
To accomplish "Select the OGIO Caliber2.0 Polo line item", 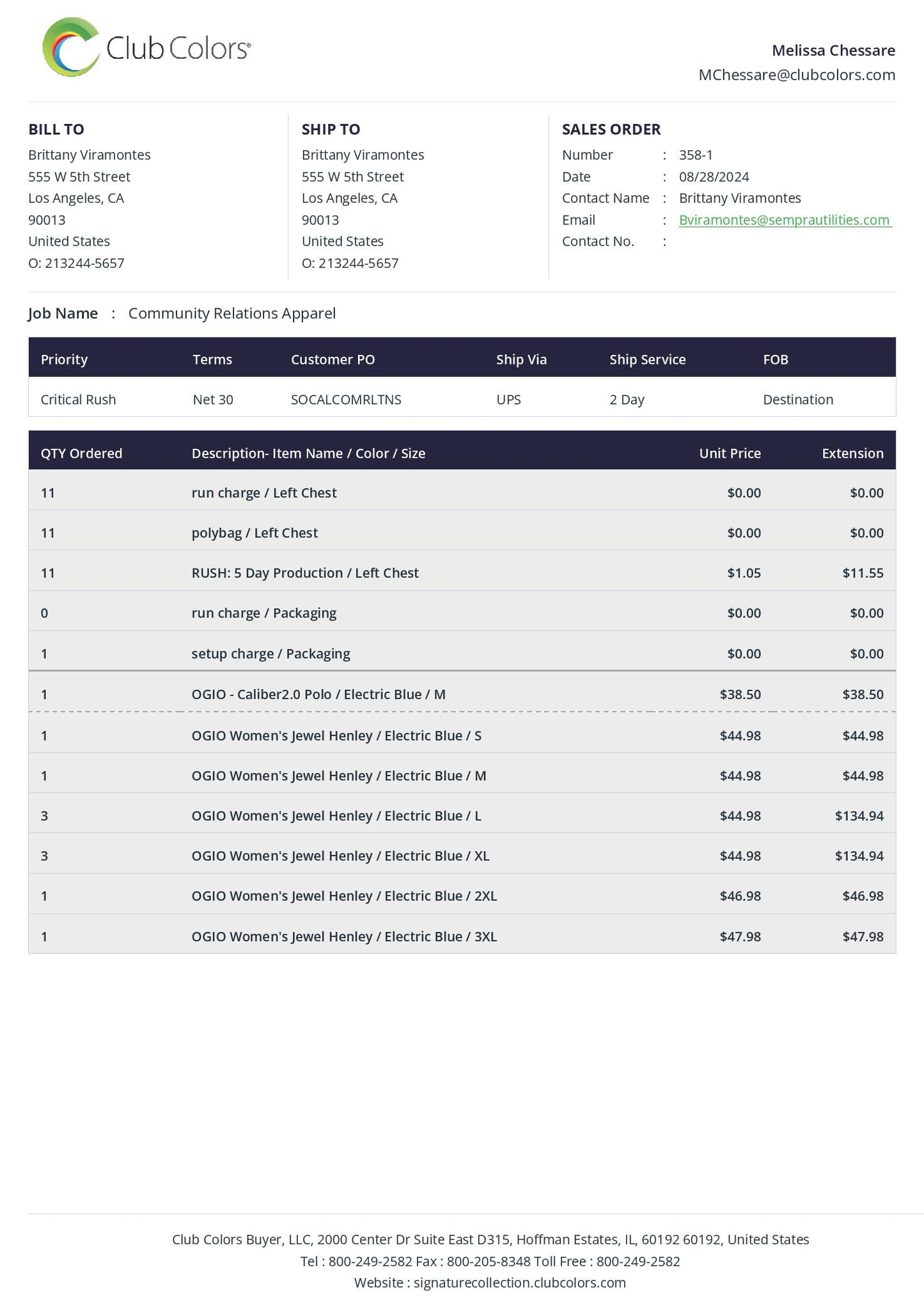I will (x=318, y=694).
